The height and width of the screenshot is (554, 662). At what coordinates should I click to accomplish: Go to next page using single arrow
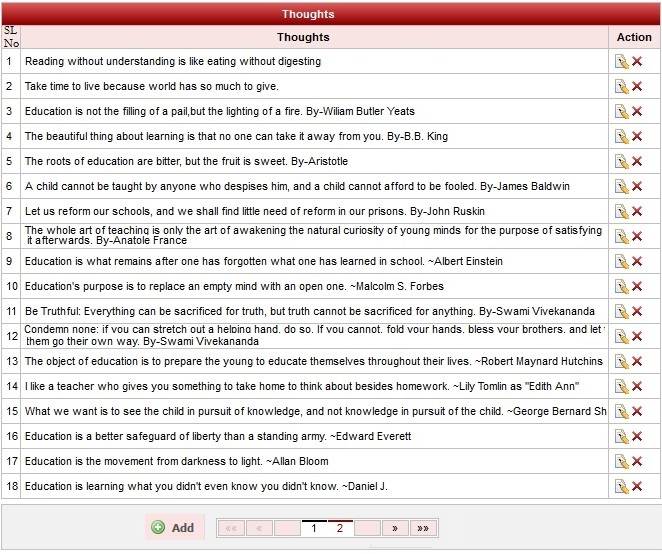point(395,528)
